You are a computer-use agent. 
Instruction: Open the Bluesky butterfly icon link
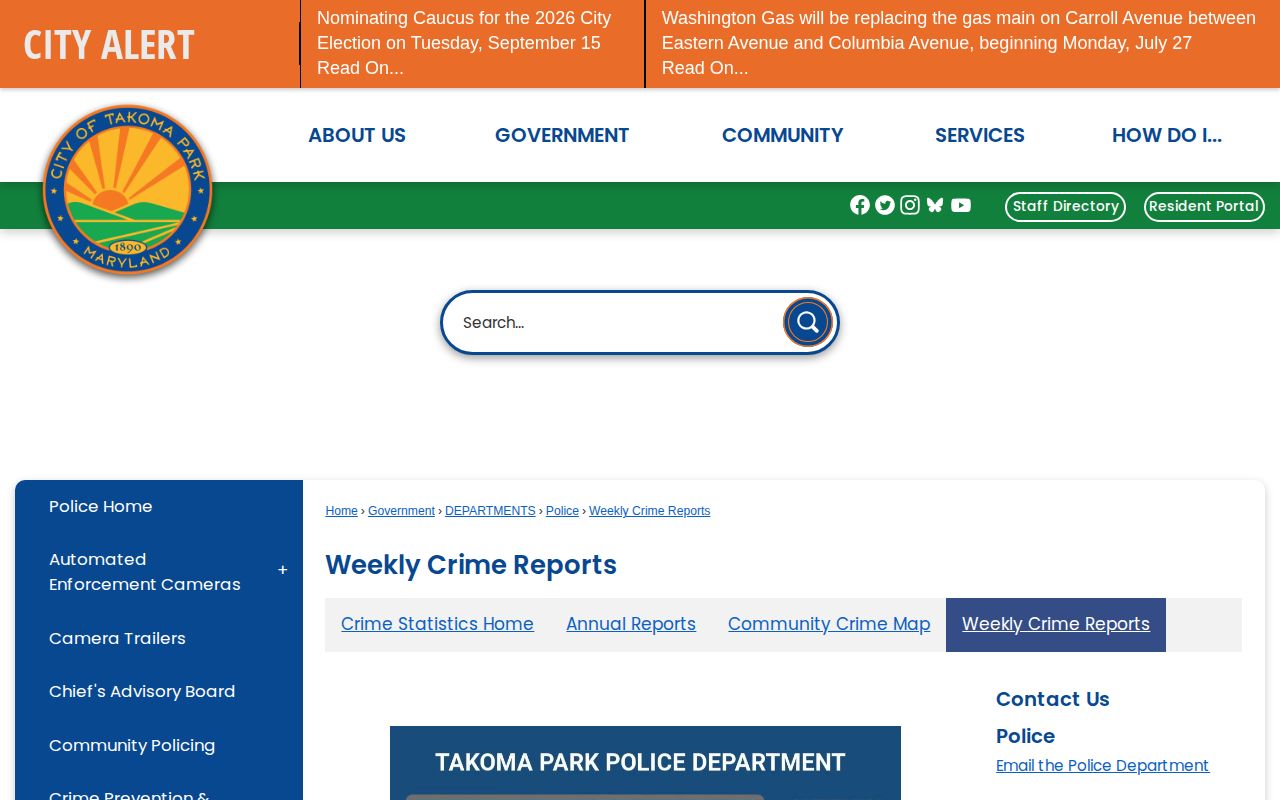click(x=935, y=205)
